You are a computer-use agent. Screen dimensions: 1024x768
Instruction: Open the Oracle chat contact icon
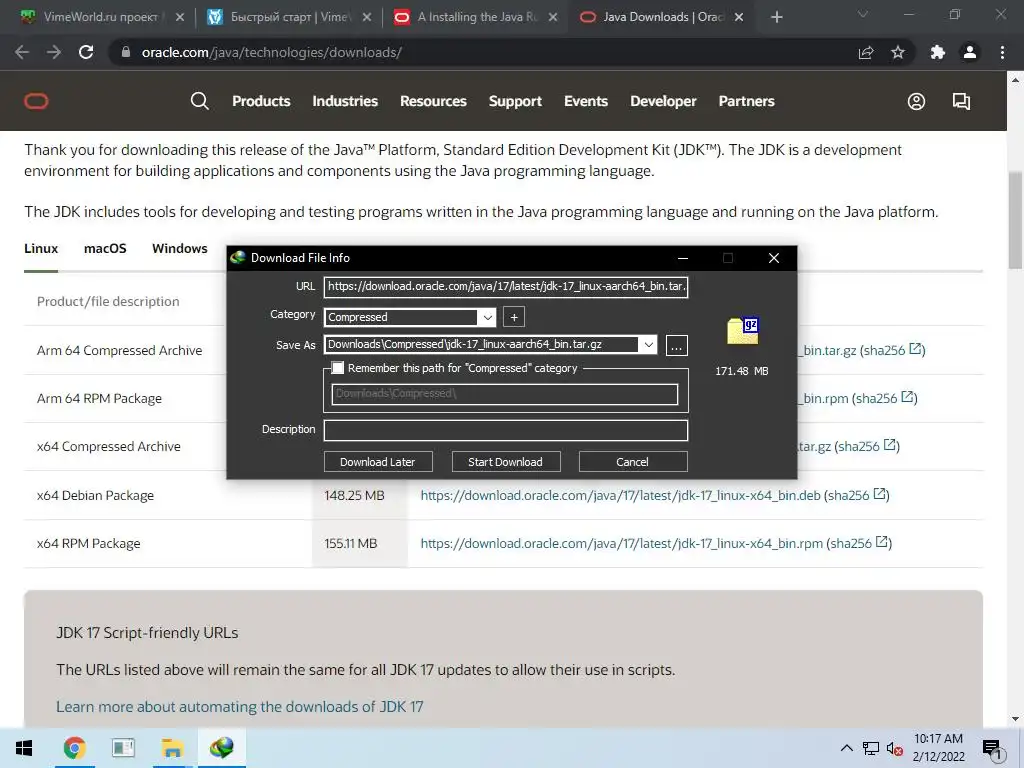[x=961, y=101]
